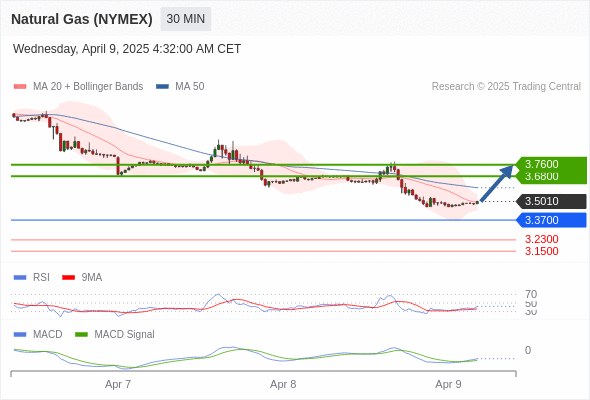The image size is (590, 400).
Task: Click the Natural Gas (NYMEX) title
Action: point(82,19)
